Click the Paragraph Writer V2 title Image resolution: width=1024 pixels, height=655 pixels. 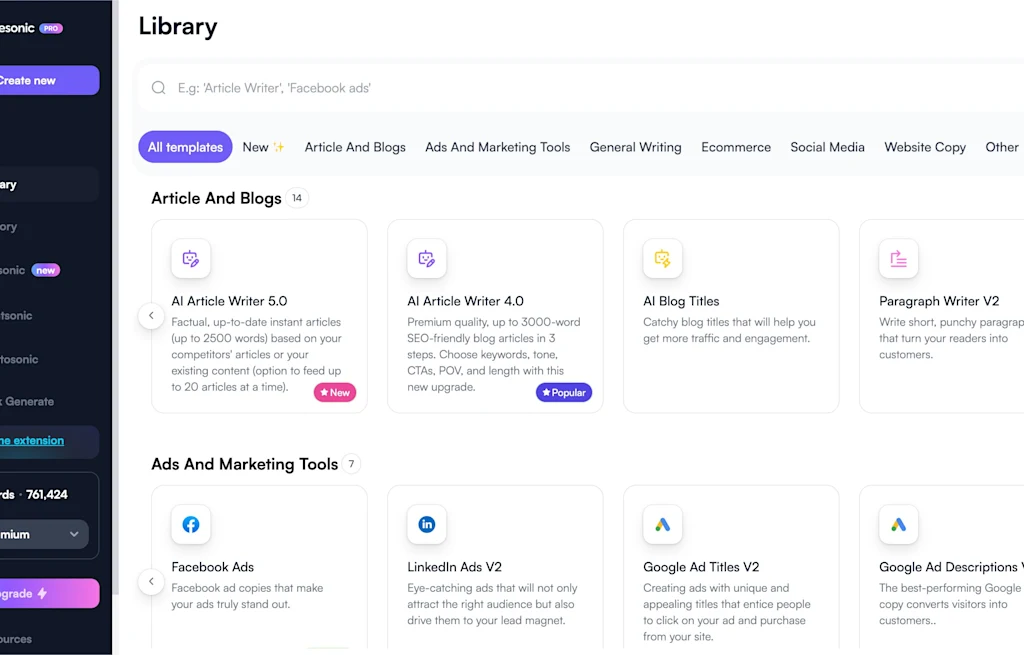coord(939,301)
